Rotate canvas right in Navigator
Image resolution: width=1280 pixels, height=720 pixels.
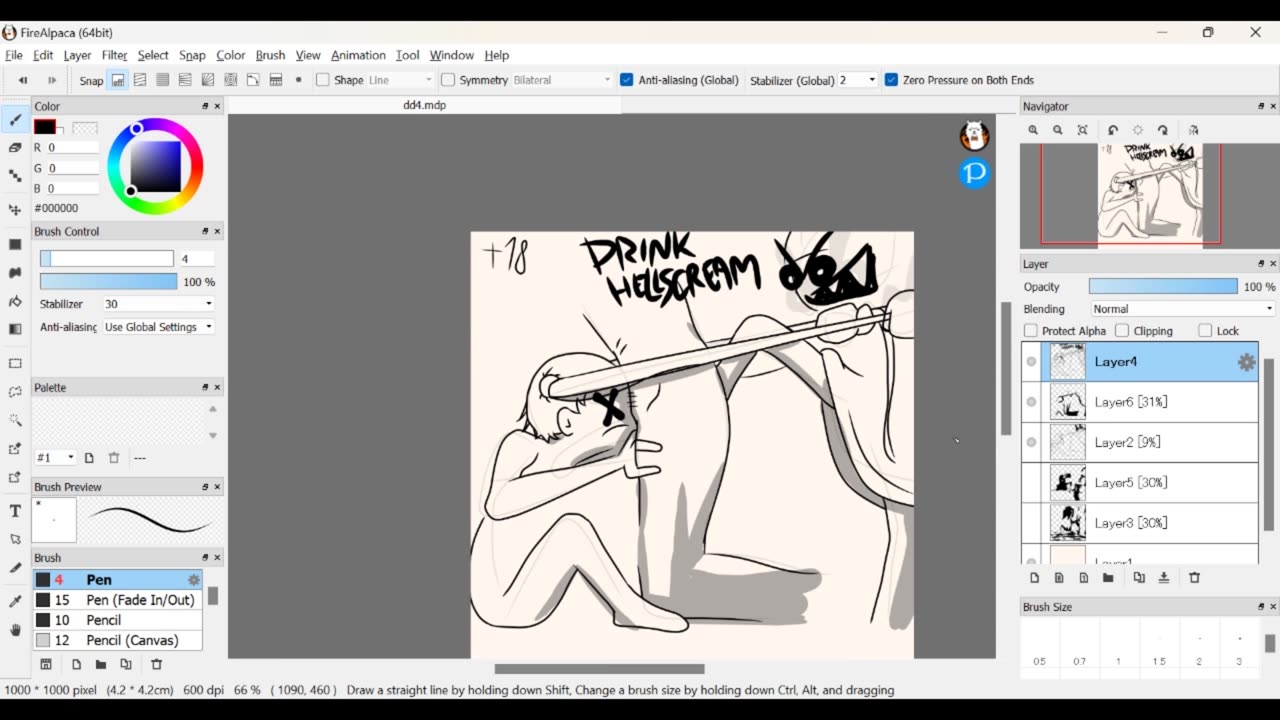coord(1163,130)
